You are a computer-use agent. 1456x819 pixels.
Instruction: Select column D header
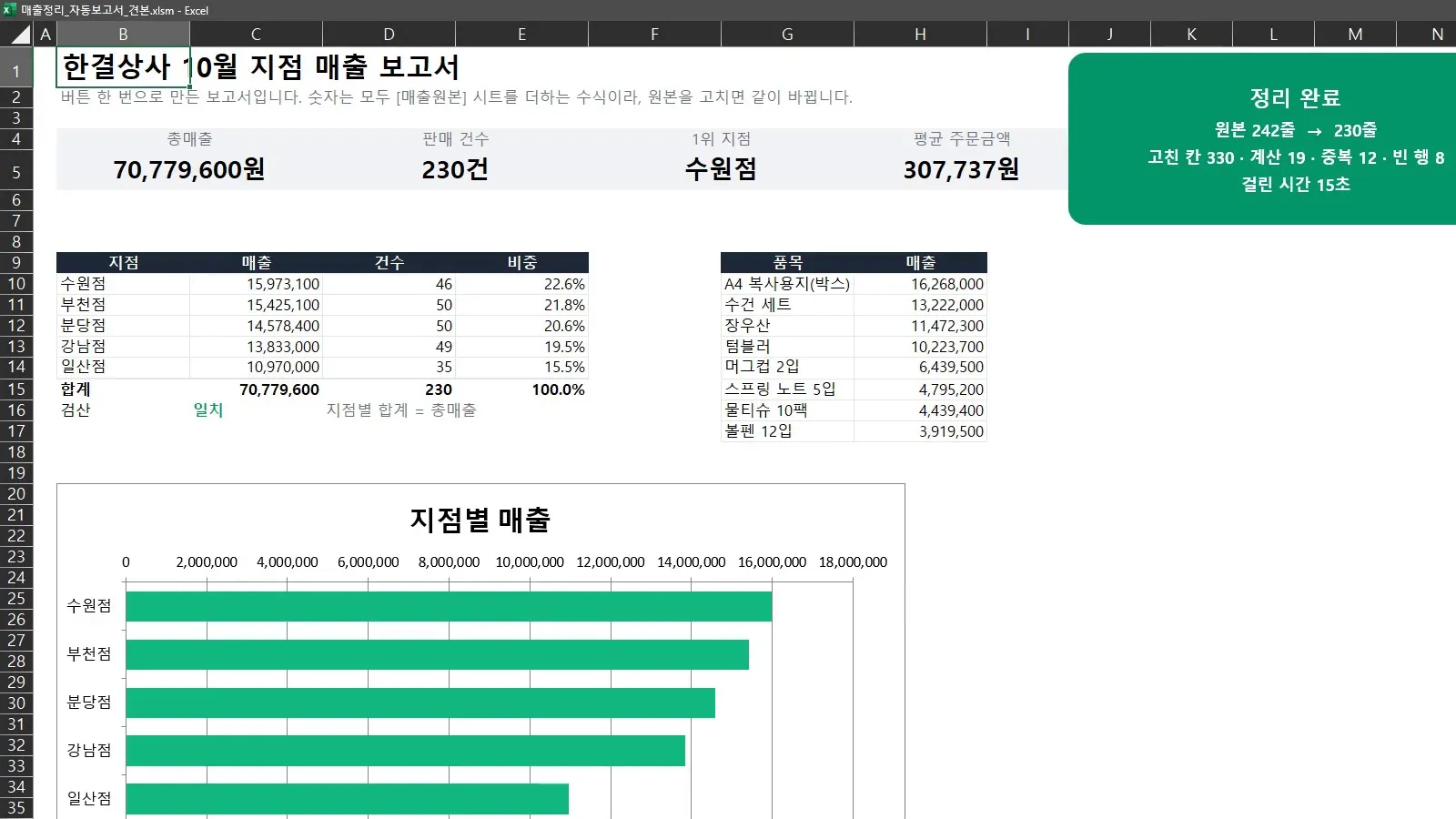[389, 35]
